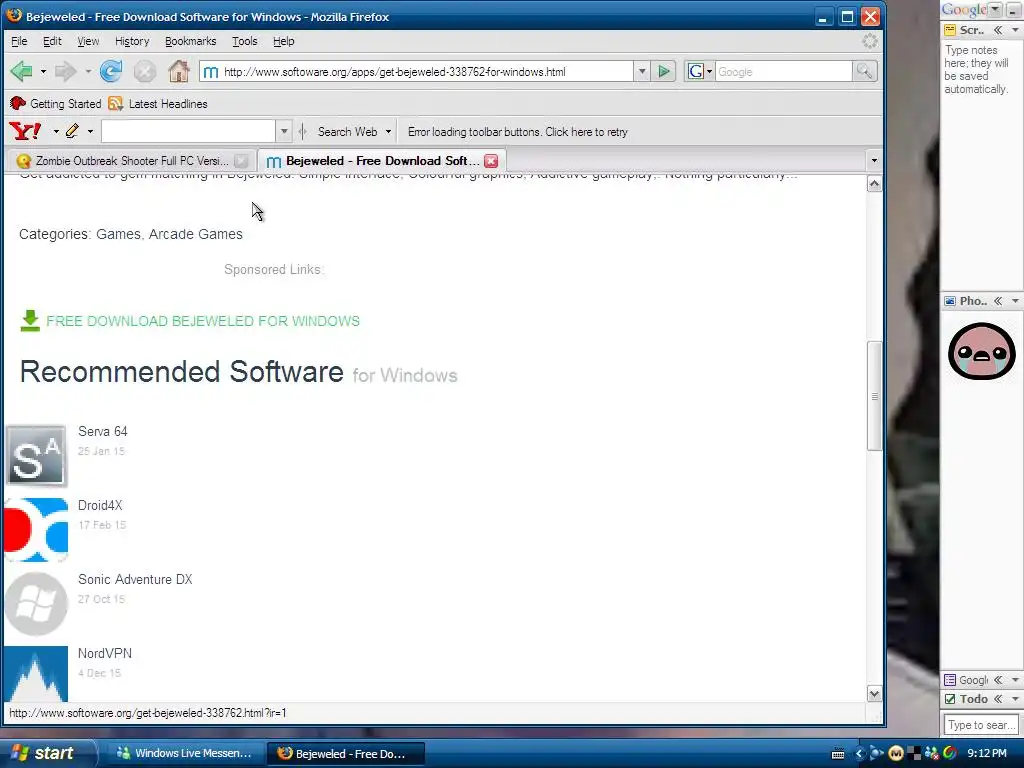The image size is (1024, 768).
Task: Click the page vertical scrollbar thumb
Action: pyautogui.click(x=874, y=396)
